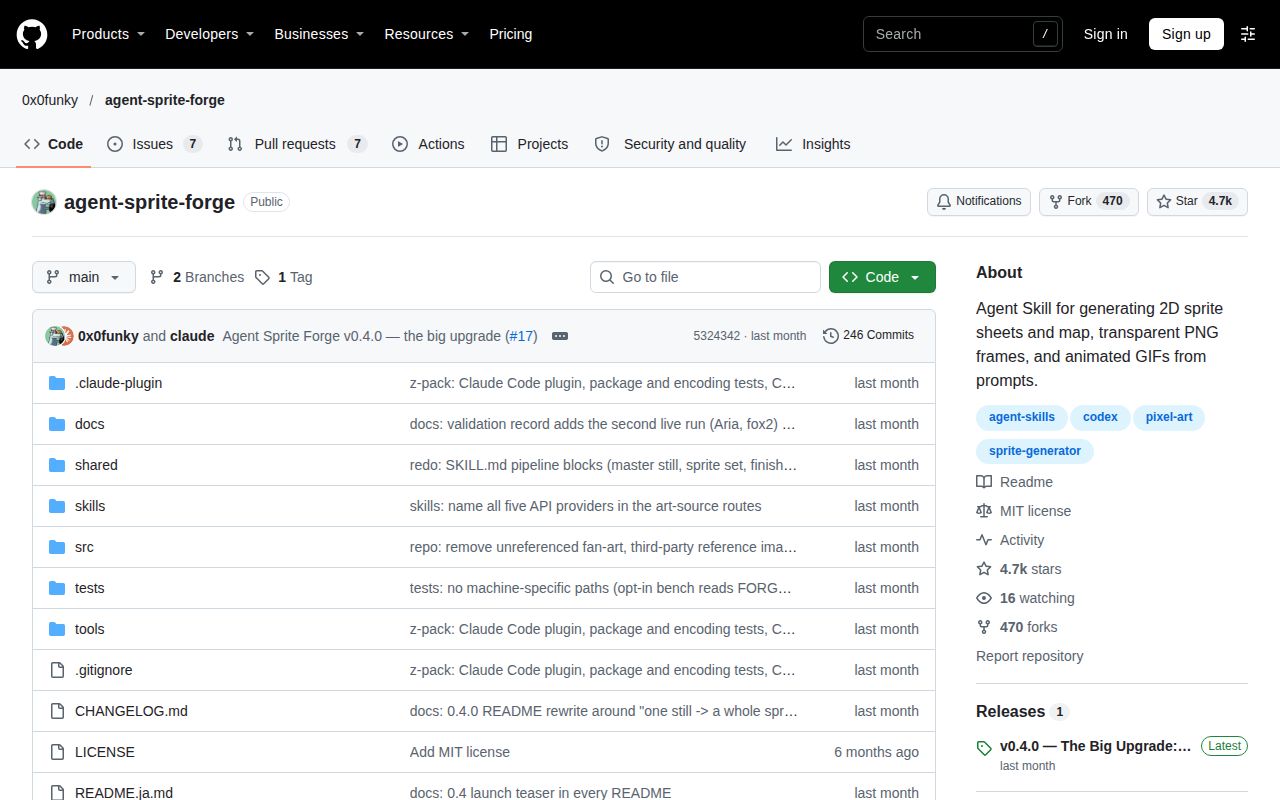This screenshot has width=1280, height=800.
Task: Expand the Resources menu
Action: point(427,34)
